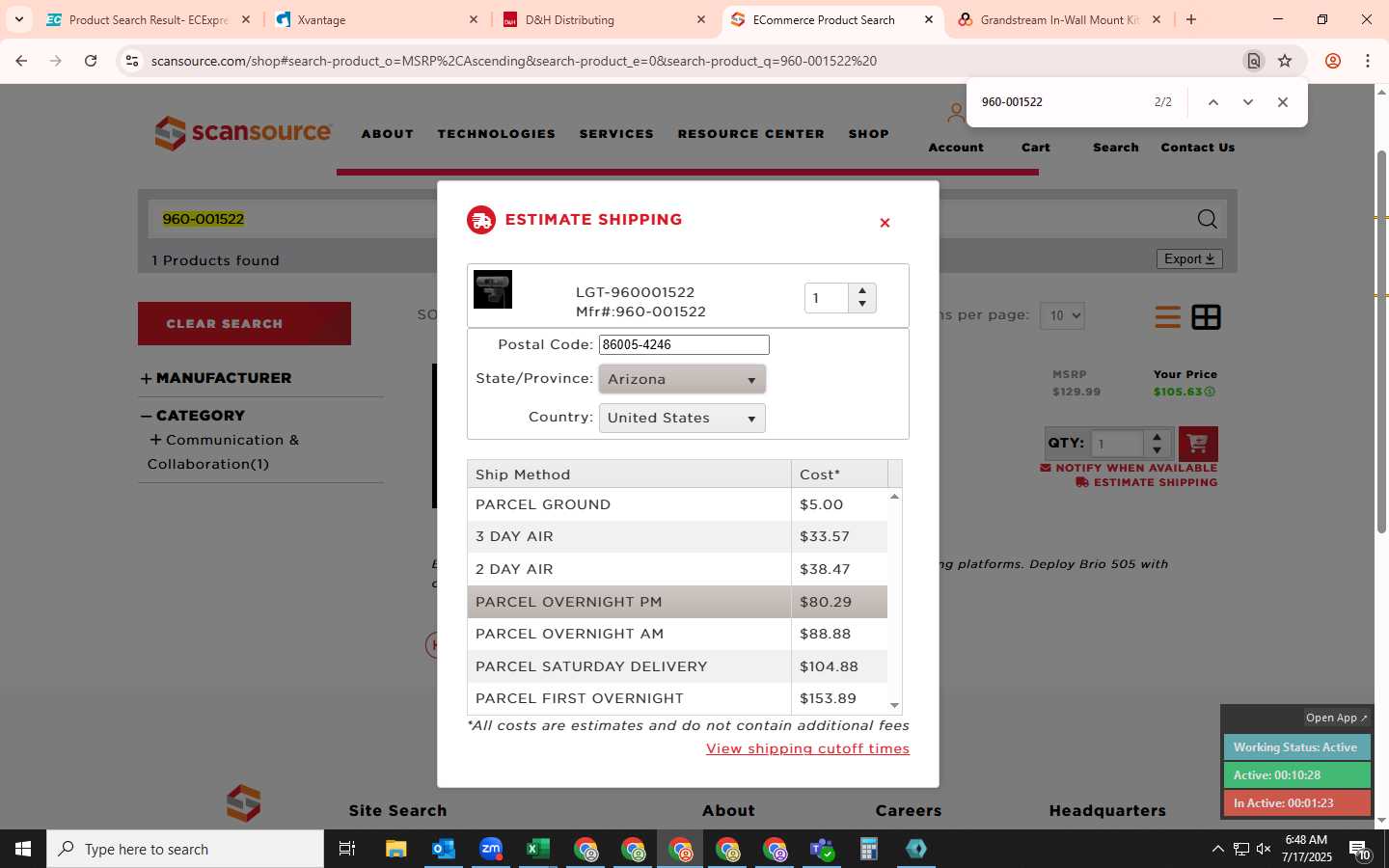
Task: Click the Estimate Shipping truck icon in dialog header
Action: [x=481, y=220]
